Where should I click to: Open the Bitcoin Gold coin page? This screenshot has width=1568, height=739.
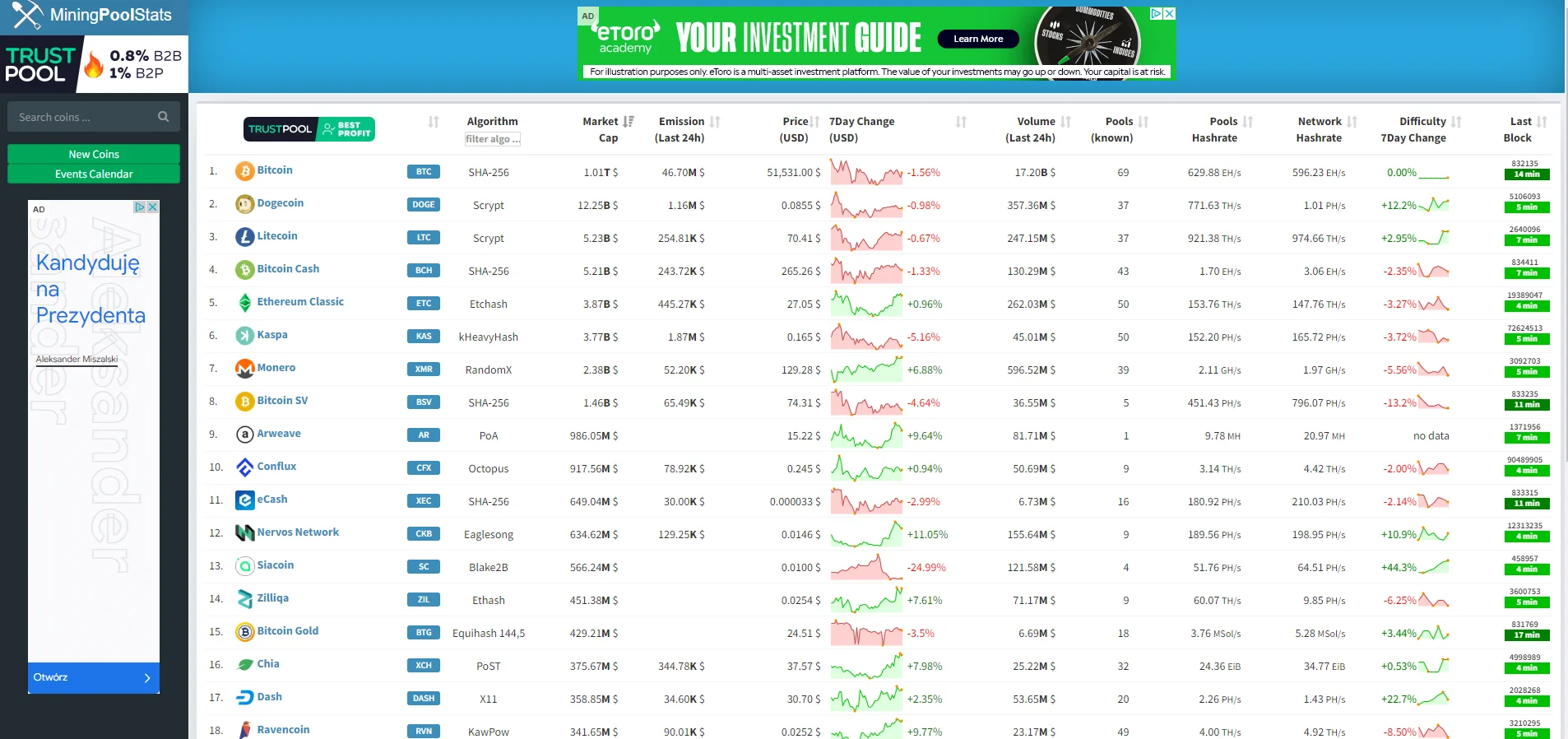[287, 631]
